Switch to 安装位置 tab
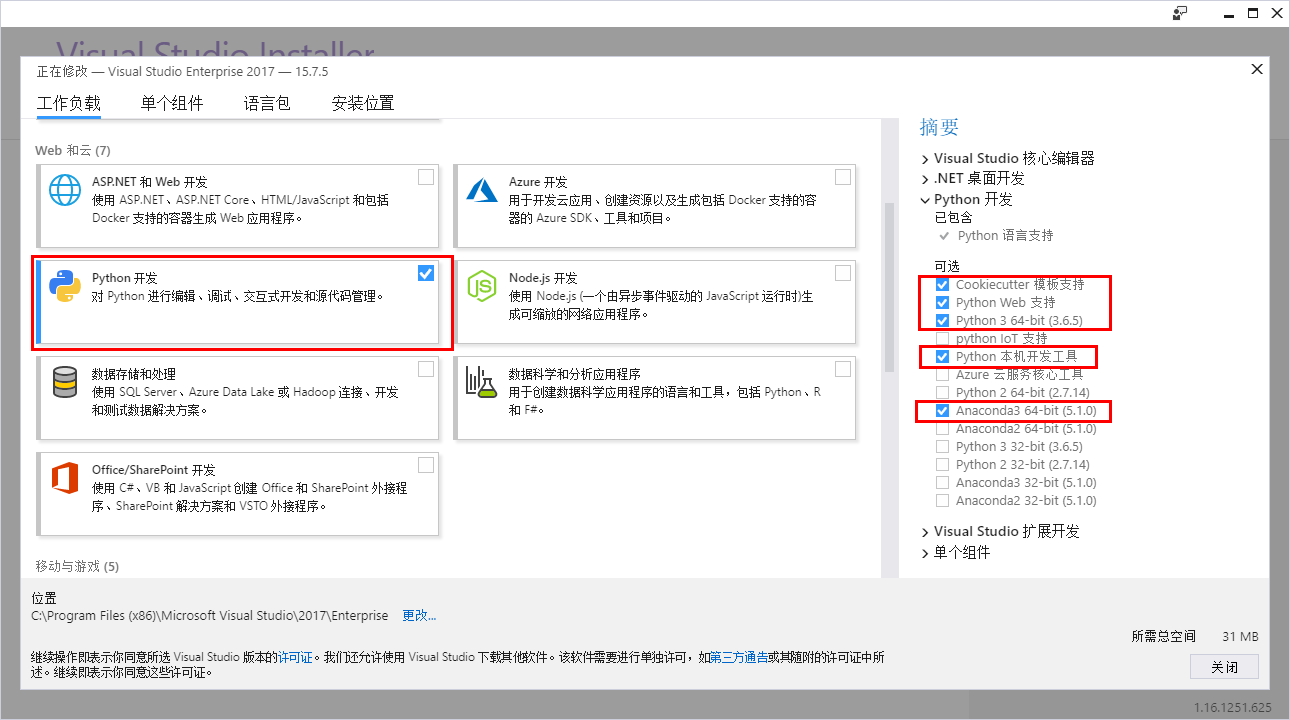Image resolution: width=1290 pixels, height=720 pixels. (x=363, y=103)
